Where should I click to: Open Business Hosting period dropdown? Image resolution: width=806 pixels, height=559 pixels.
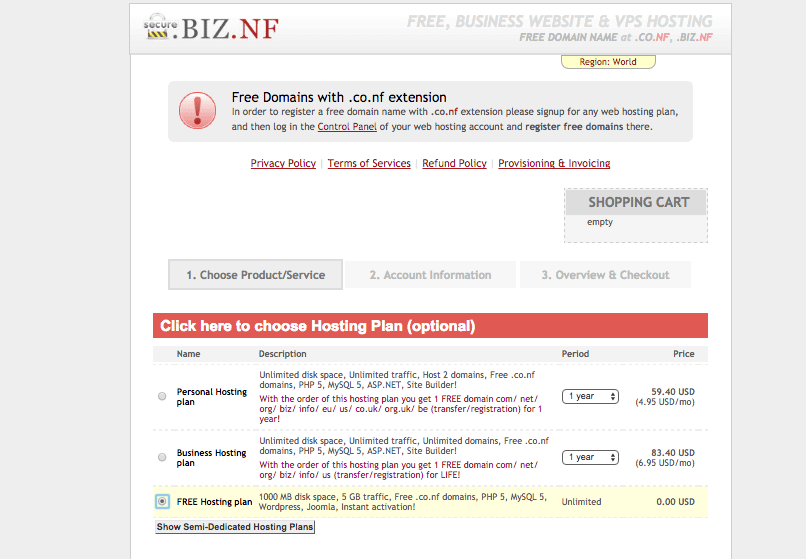(590, 457)
